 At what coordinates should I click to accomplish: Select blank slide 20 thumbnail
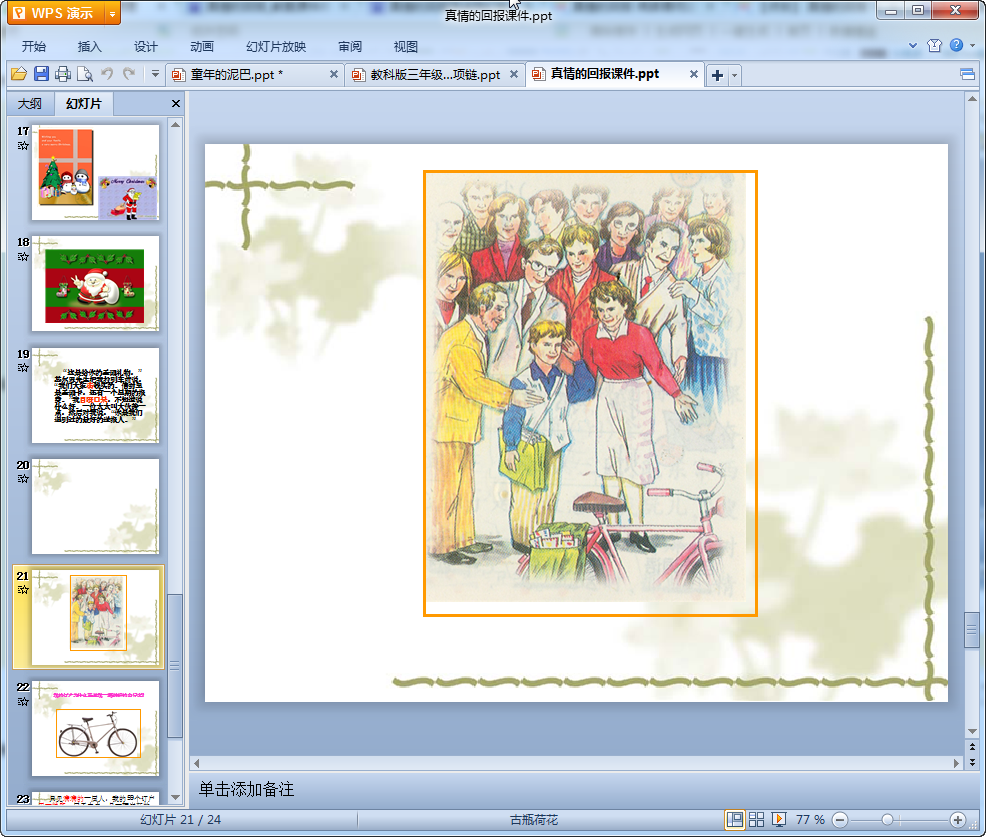click(96, 506)
